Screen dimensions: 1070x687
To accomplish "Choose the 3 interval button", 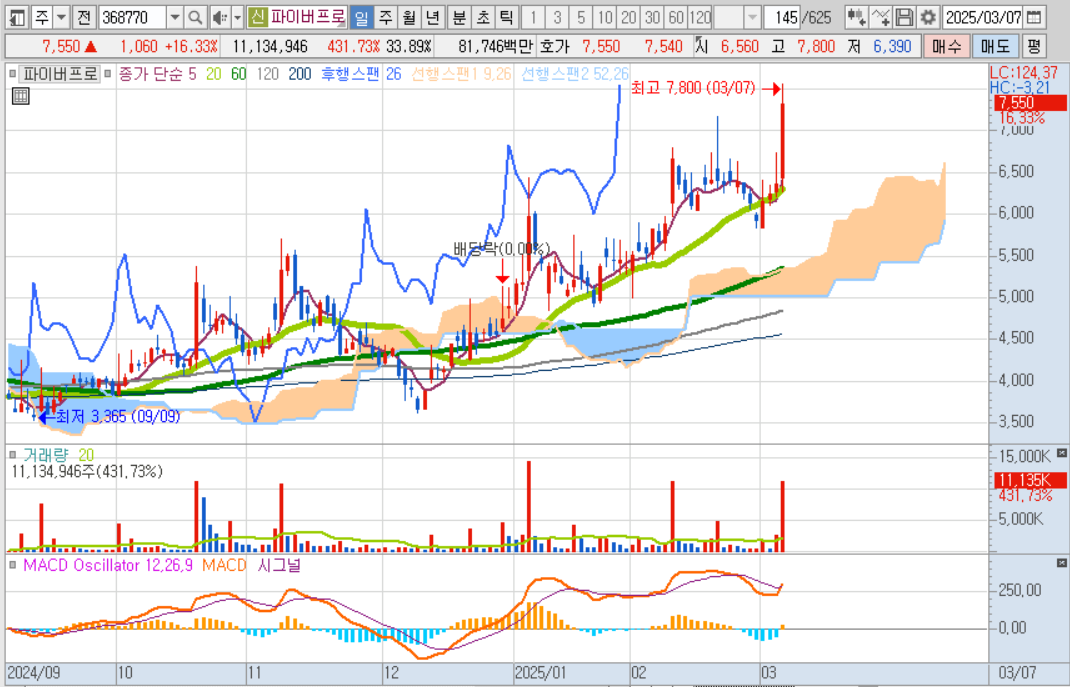I will tap(557, 17).
